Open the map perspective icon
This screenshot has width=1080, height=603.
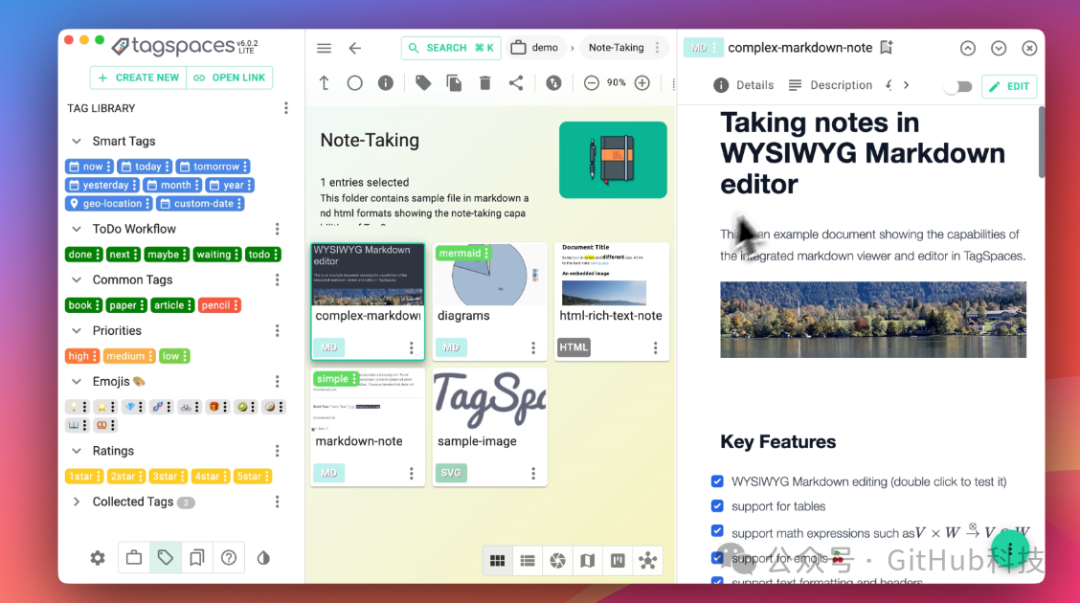[588, 561]
